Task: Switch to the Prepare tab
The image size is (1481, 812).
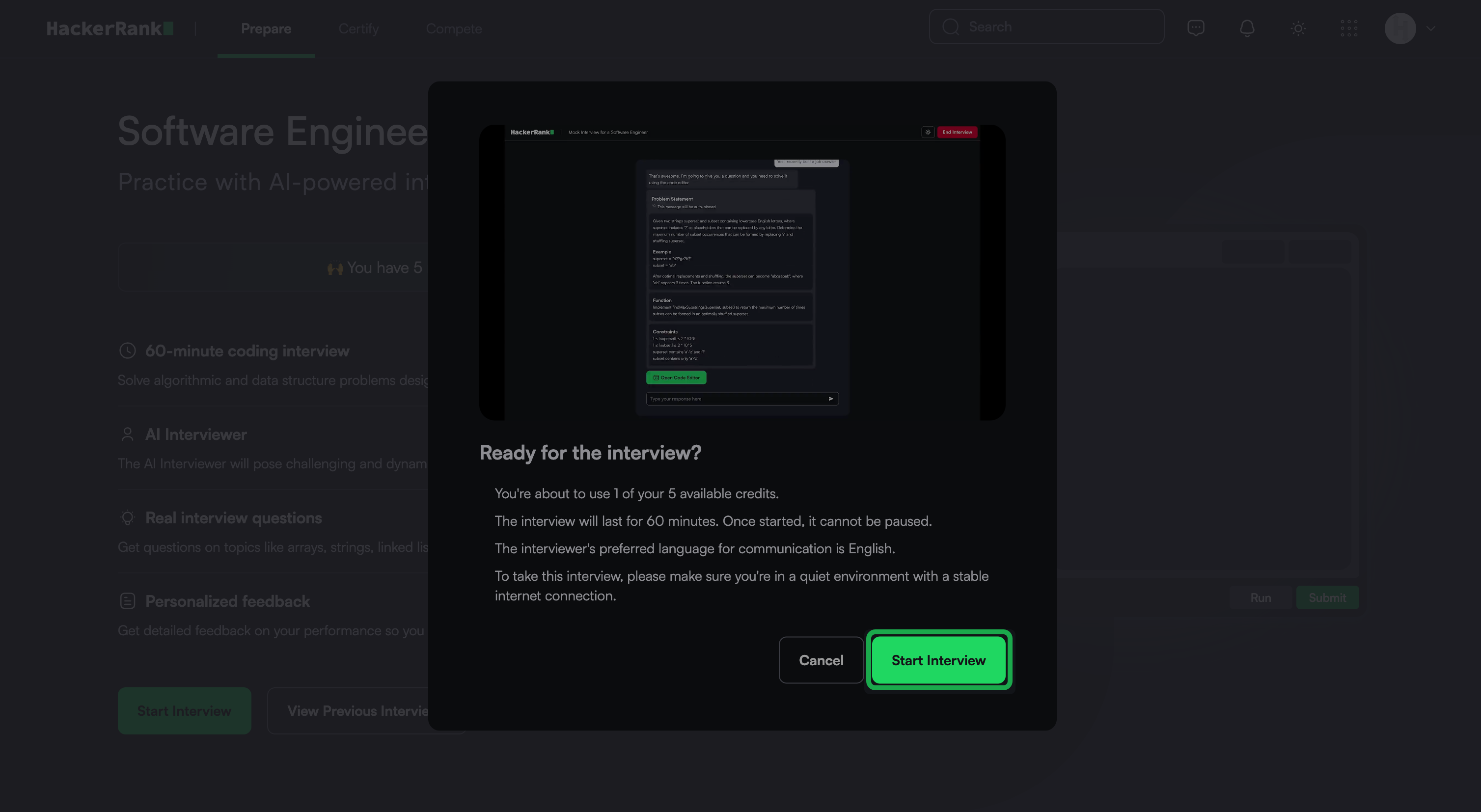Action: tap(266, 29)
